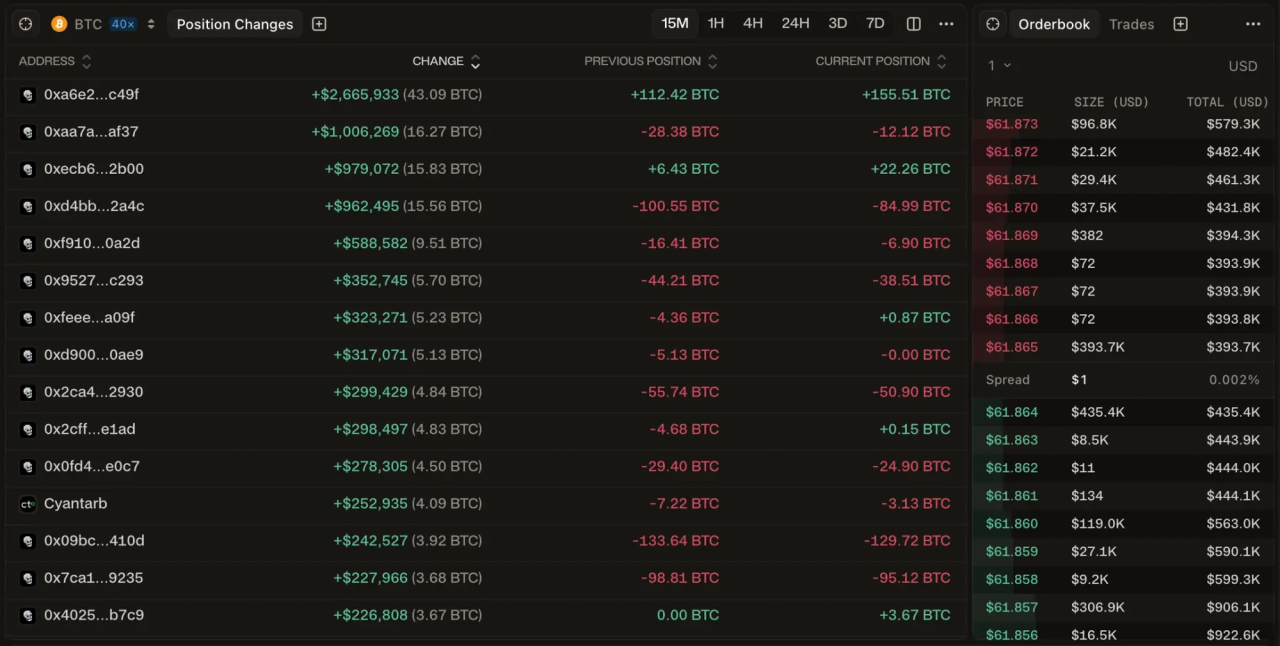Switch to the 1H timeframe
This screenshot has width=1280, height=646.
[x=716, y=24]
